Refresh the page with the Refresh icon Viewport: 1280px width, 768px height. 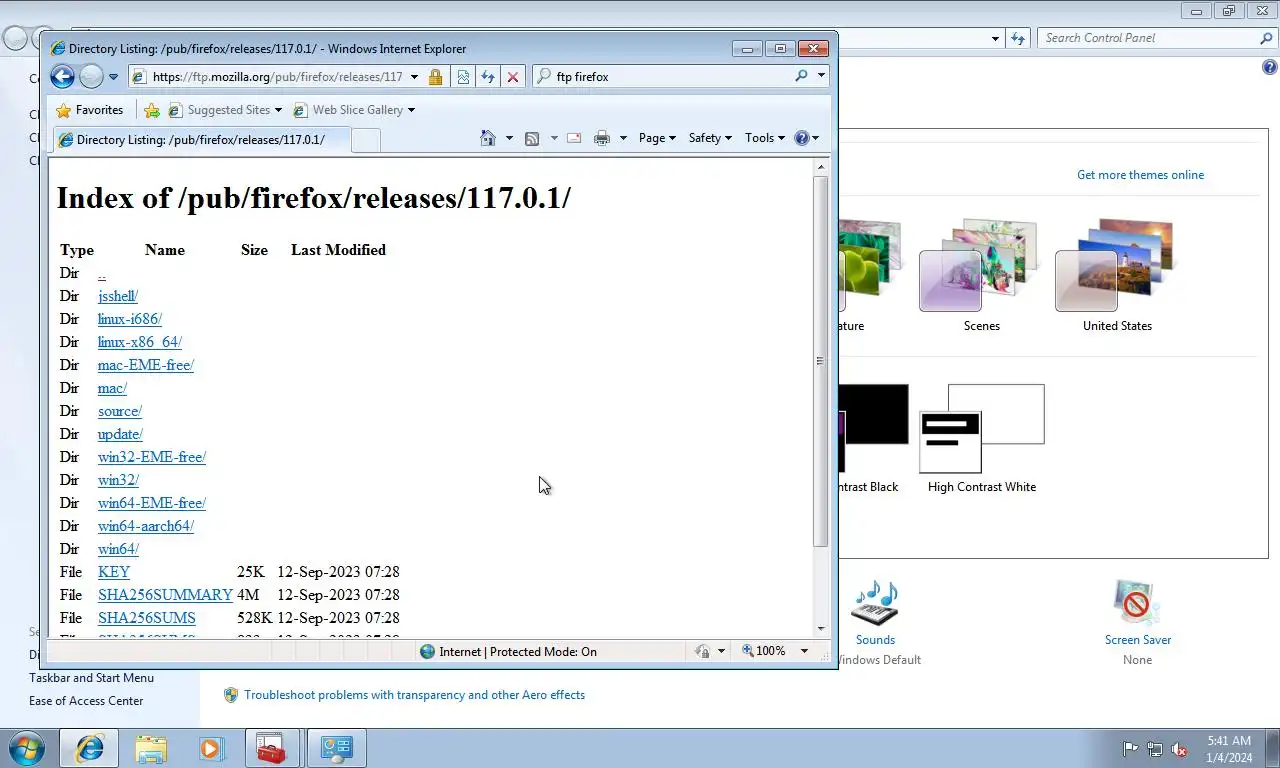coord(488,77)
